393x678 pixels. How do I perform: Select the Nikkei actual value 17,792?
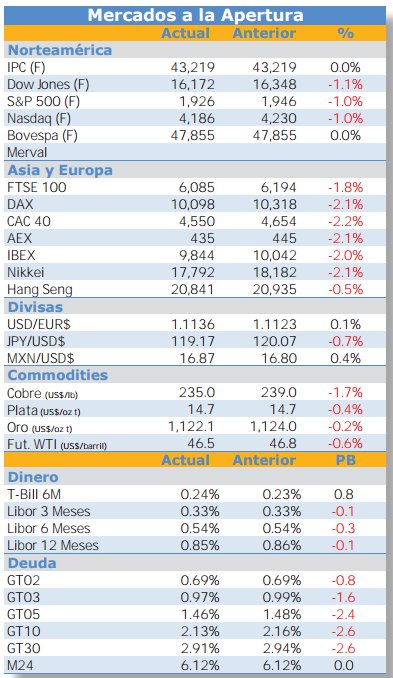point(193,272)
